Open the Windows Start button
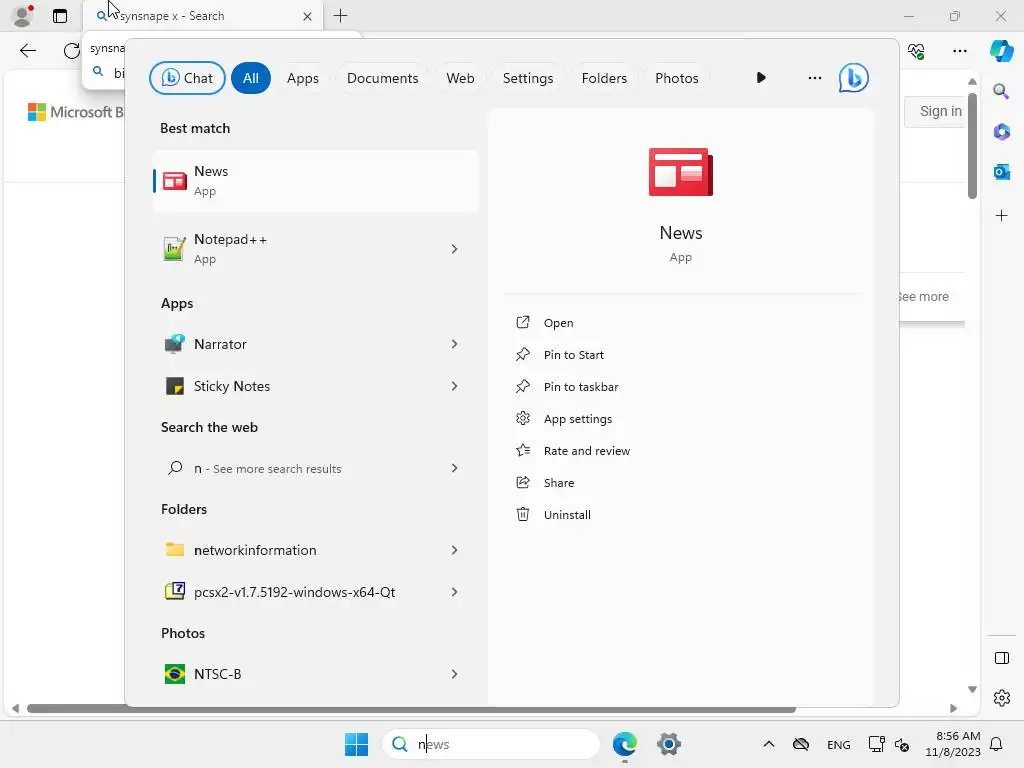The height and width of the screenshot is (768, 1024). (x=357, y=744)
